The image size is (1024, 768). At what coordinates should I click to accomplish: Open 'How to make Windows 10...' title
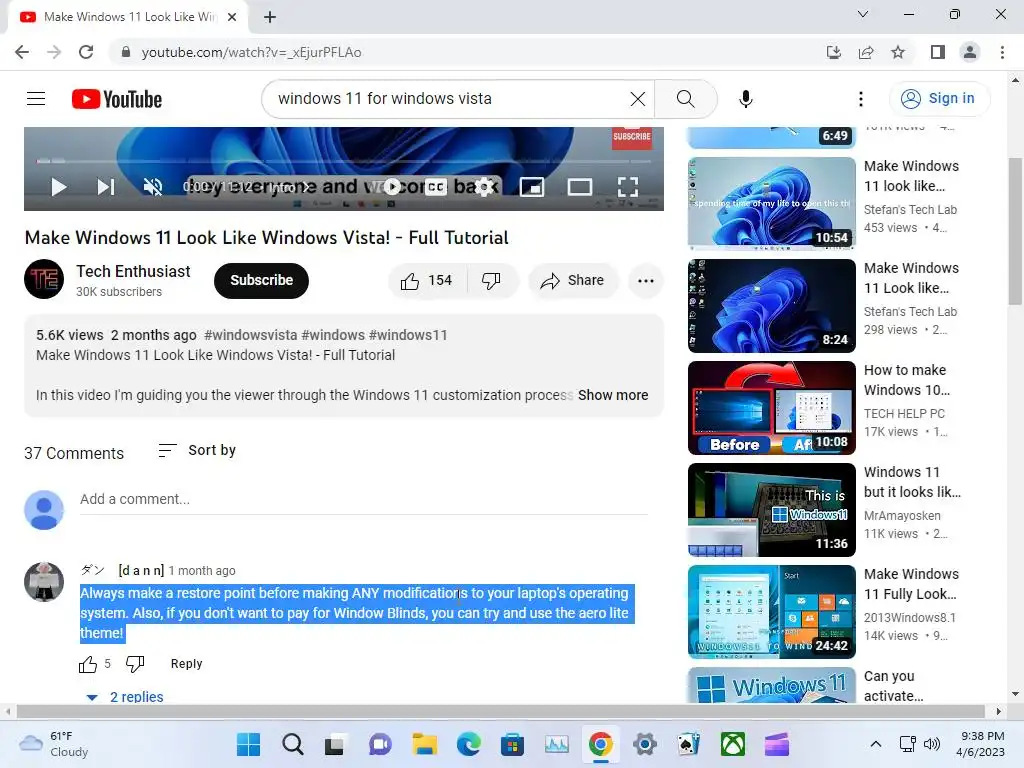point(906,380)
